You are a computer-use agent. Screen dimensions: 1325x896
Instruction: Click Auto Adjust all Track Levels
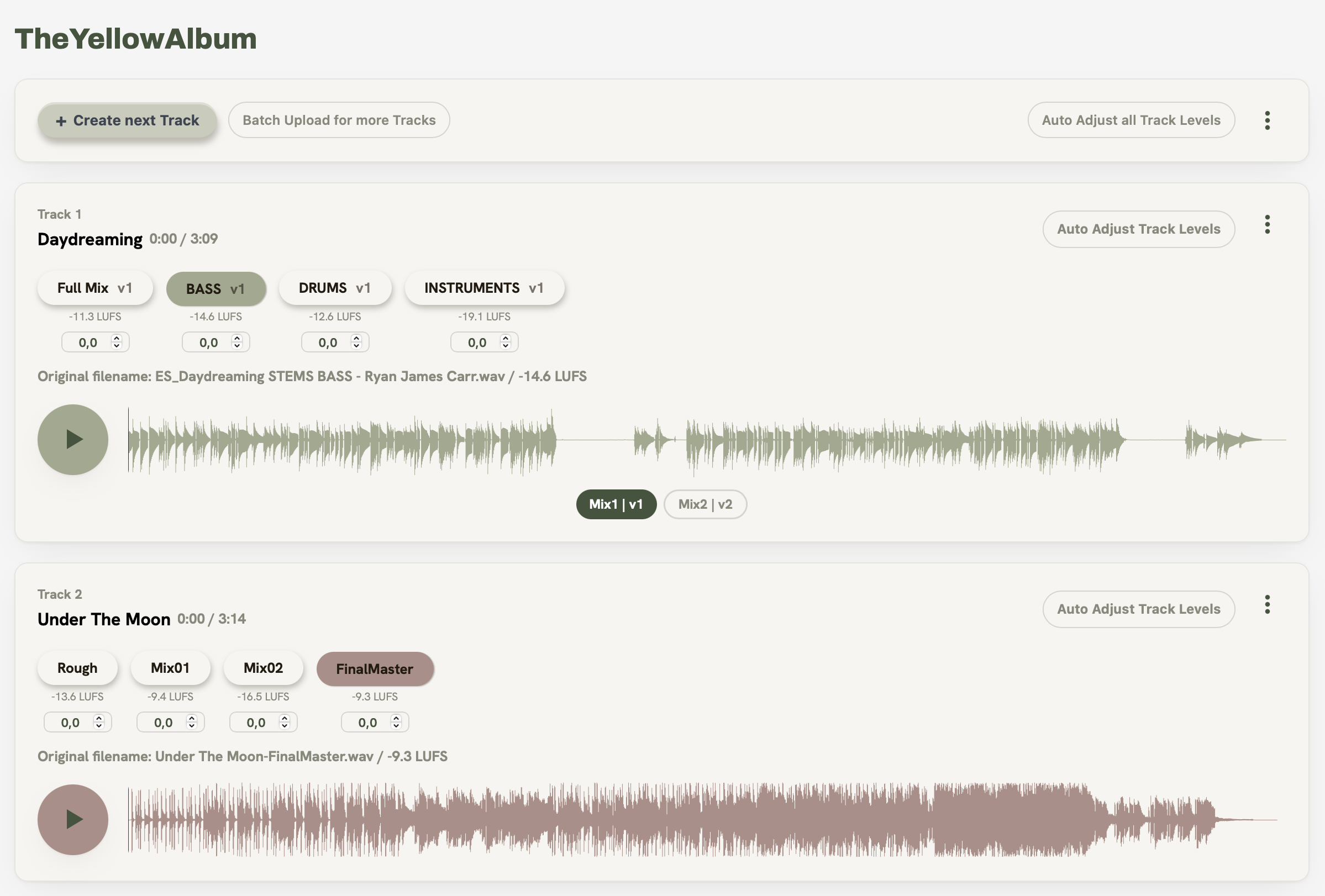tap(1131, 120)
